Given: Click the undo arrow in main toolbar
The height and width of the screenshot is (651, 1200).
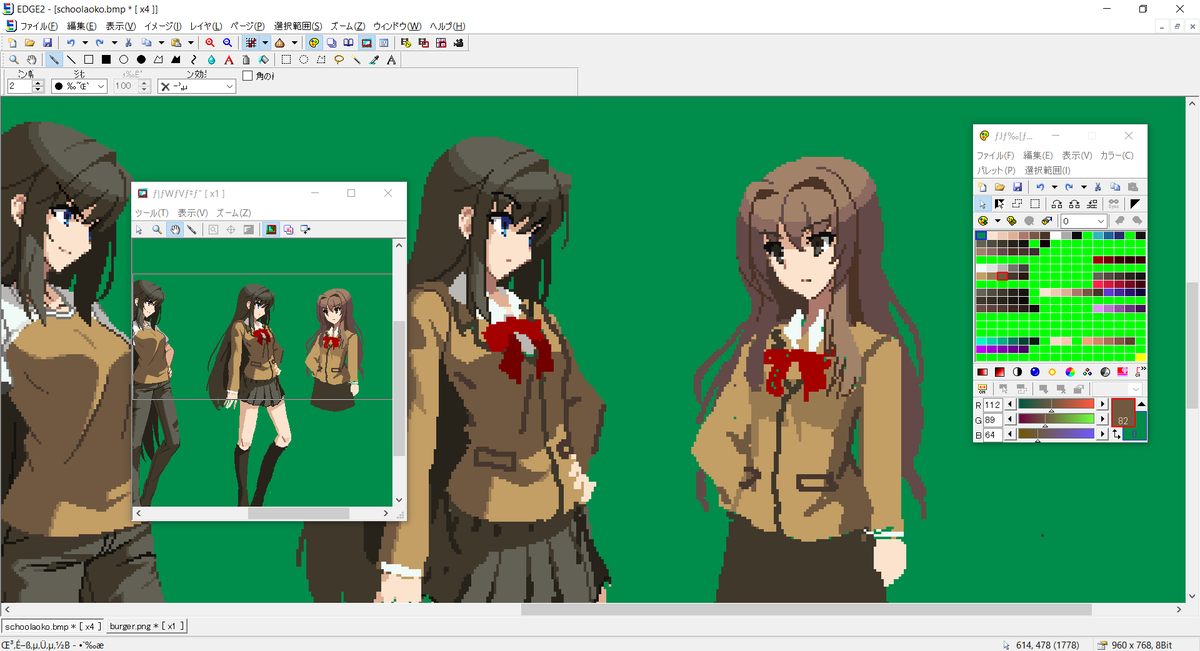Looking at the screenshot, I should 70,43.
